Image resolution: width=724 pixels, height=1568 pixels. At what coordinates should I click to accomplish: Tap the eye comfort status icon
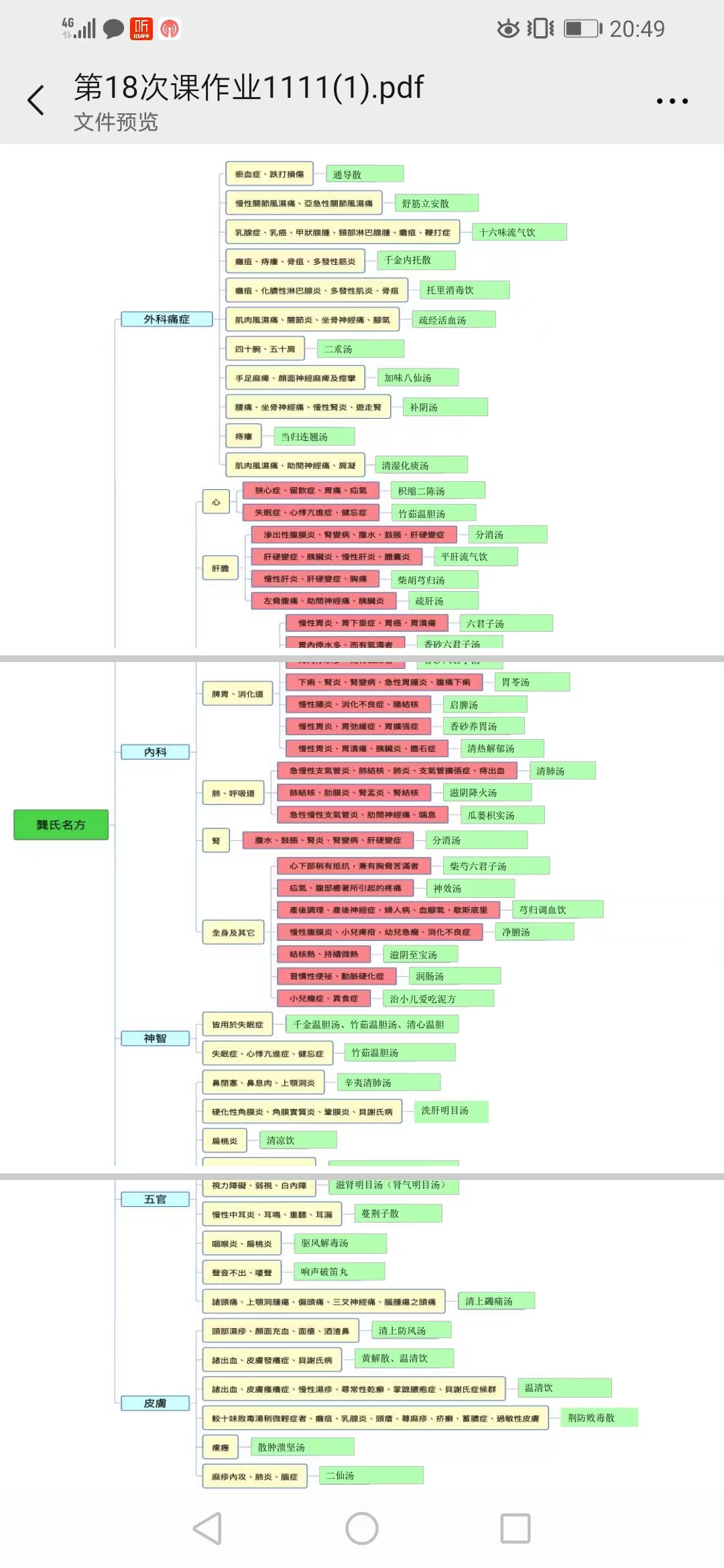point(509,29)
